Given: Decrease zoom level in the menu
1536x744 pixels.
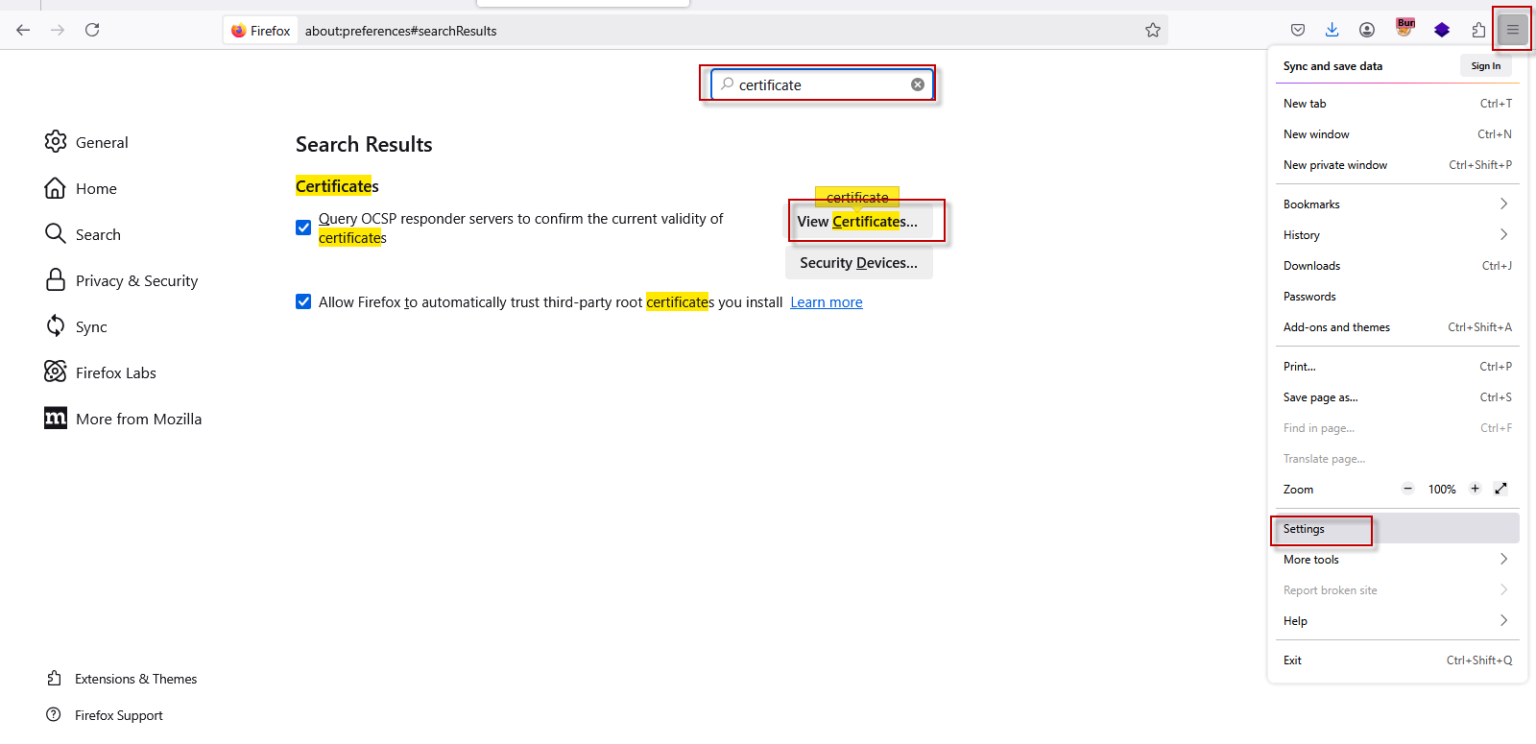Looking at the screenshot, I should tap(1407, 488).
